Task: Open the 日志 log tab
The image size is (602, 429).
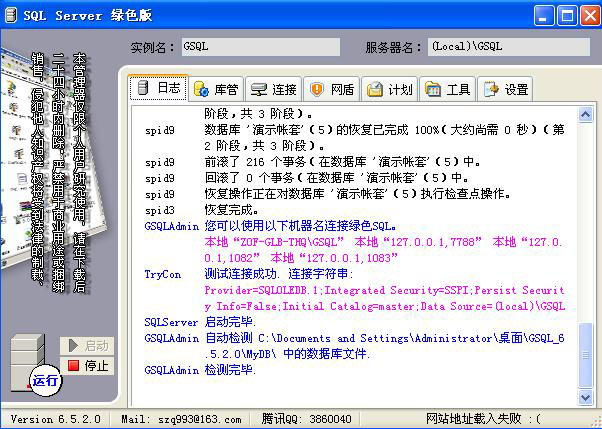Action: click(158, 88)
